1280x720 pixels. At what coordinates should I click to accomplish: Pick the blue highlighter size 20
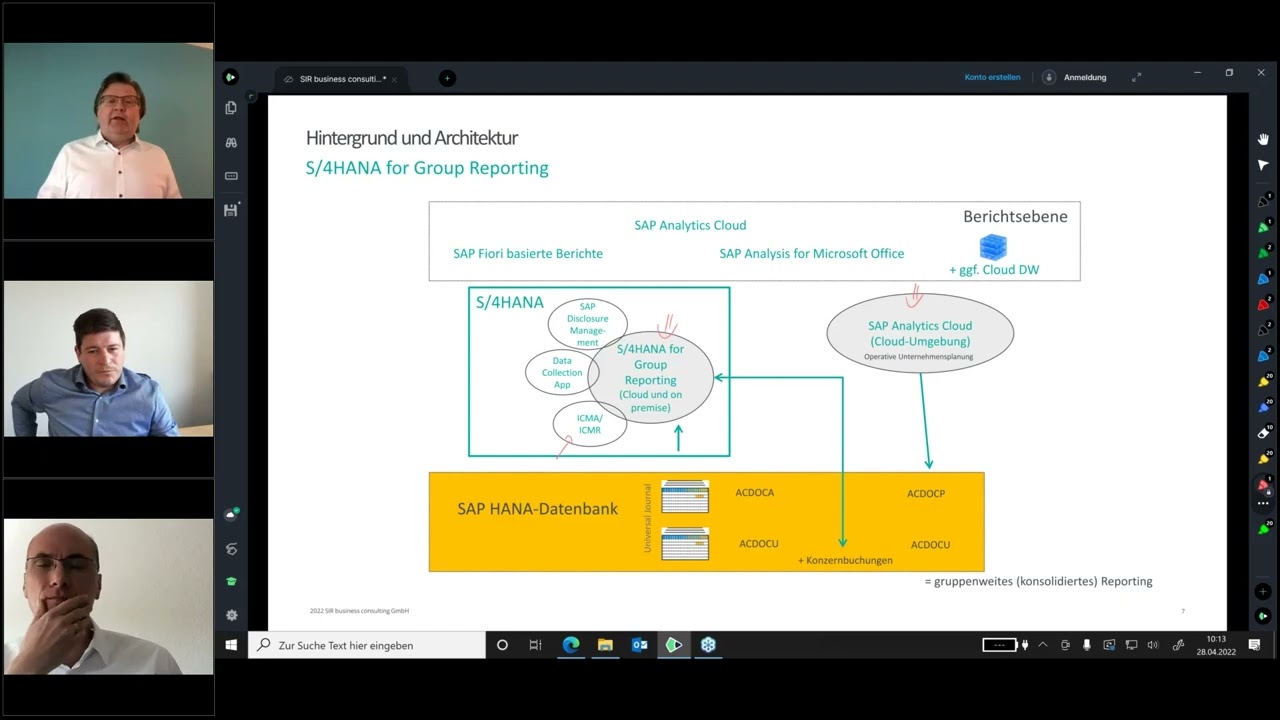(1263, 408)
